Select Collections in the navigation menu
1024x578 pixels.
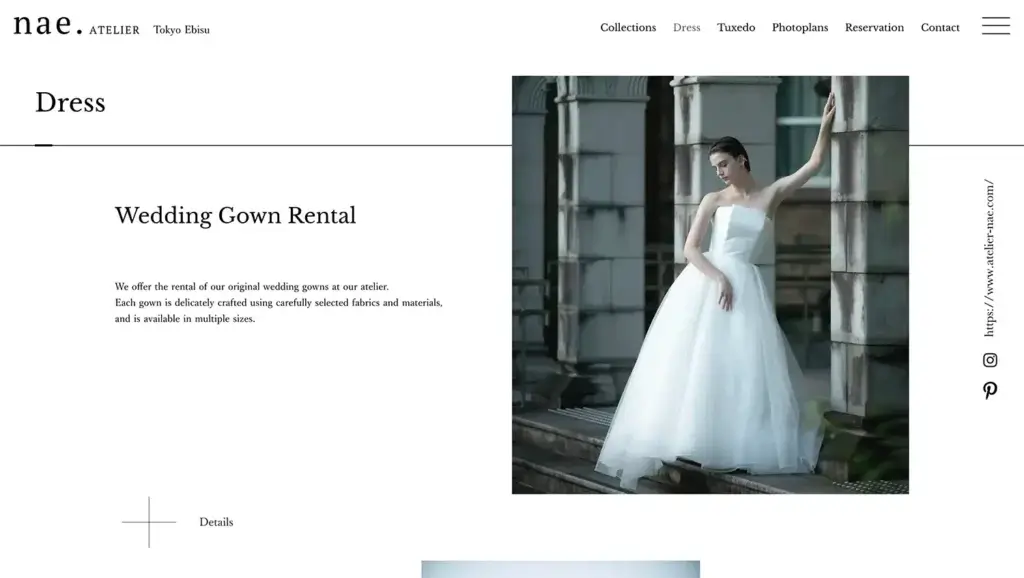628,27
